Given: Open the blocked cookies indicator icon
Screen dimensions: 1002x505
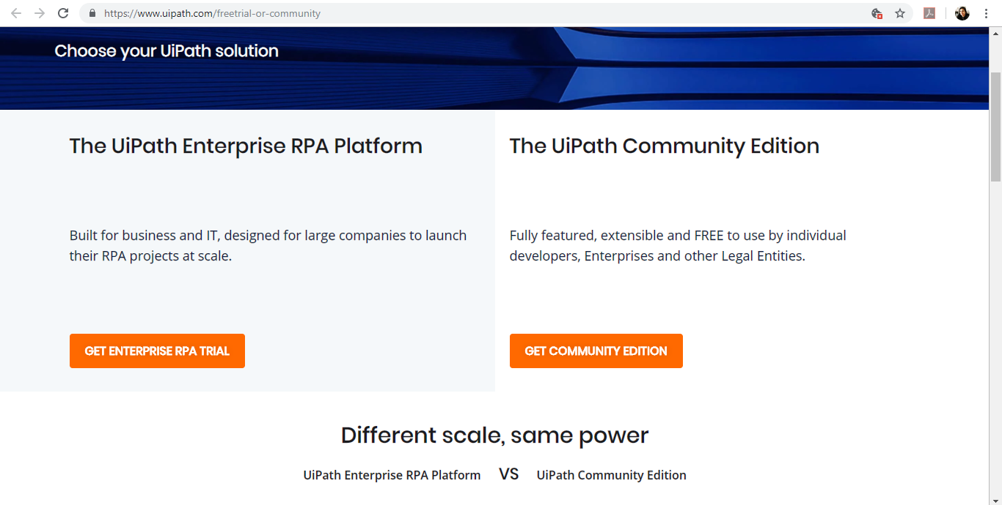Looking at the screenshot, I should pos(877,13).
